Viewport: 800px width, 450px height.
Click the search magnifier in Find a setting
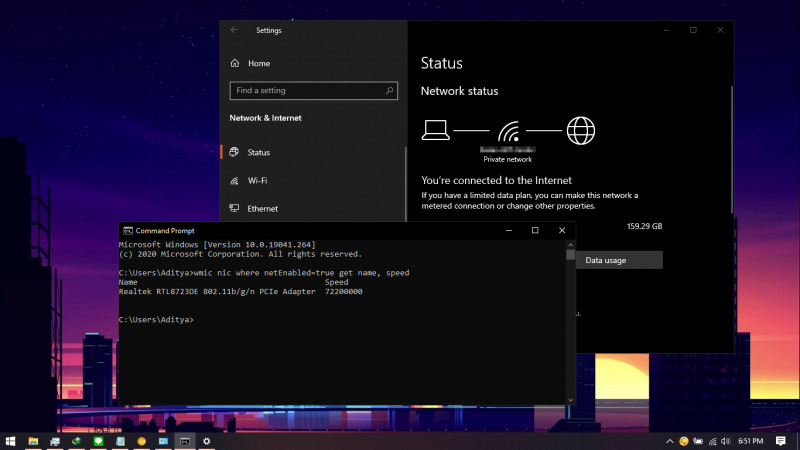[x=389, y=90]
